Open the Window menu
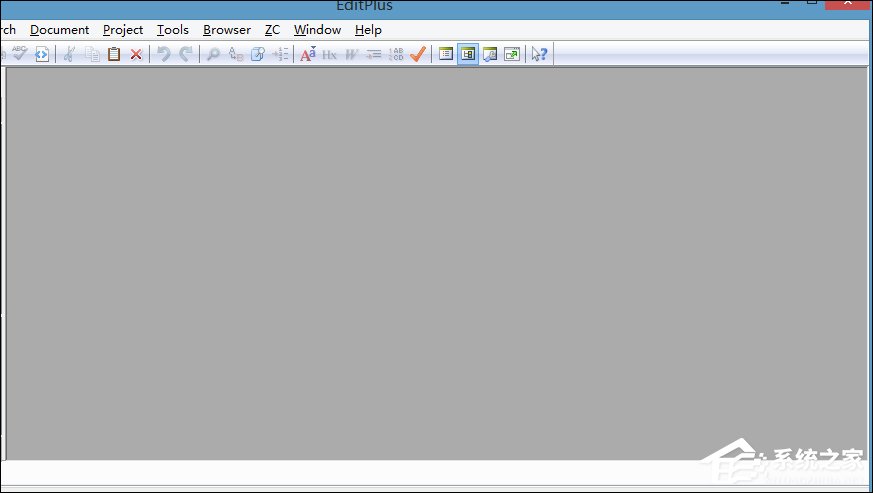Viewport: 873px width, 493px height. click(x=317, y=30)
